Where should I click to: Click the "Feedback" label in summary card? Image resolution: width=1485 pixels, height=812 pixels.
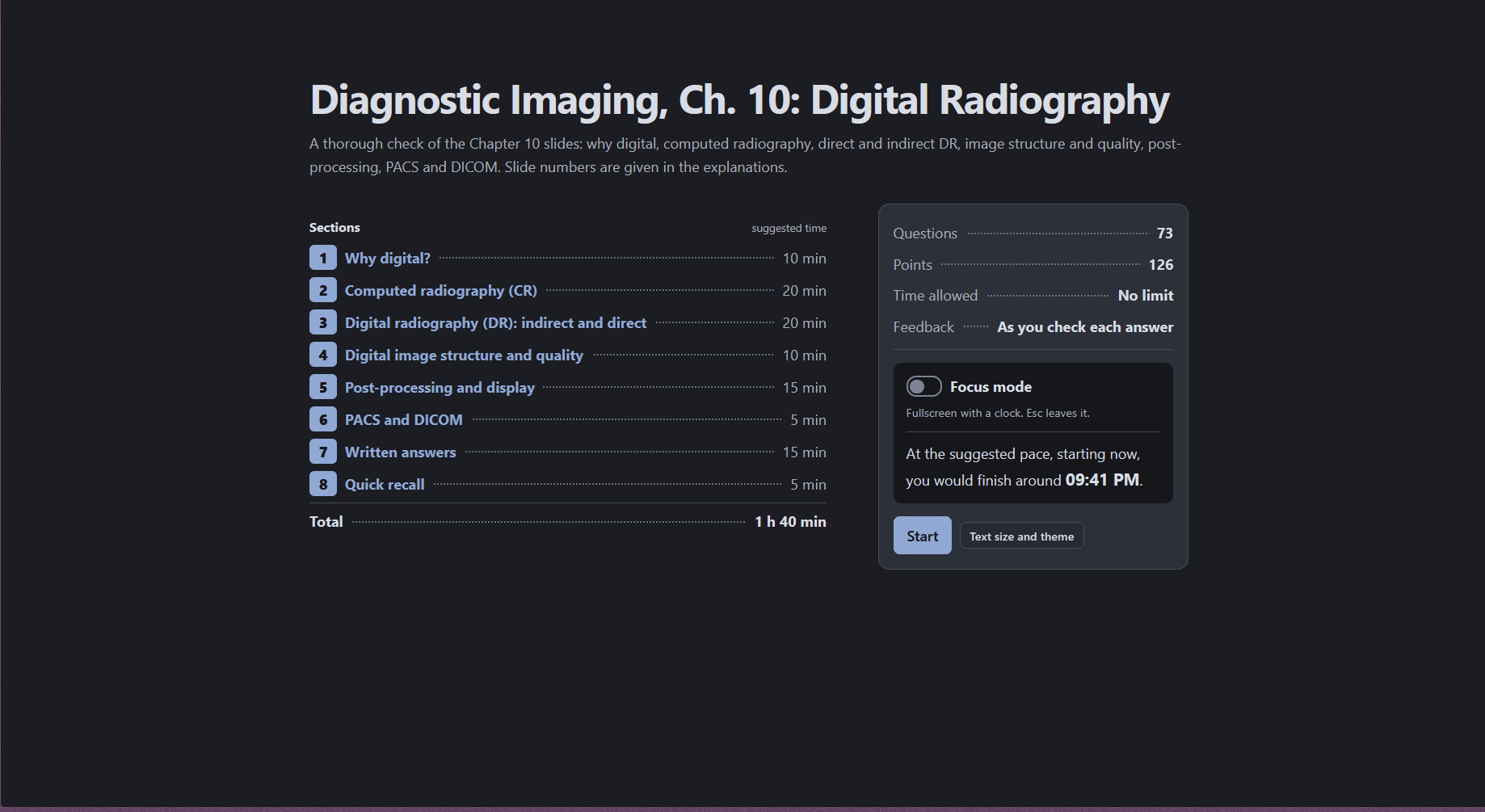coord(923,326)
